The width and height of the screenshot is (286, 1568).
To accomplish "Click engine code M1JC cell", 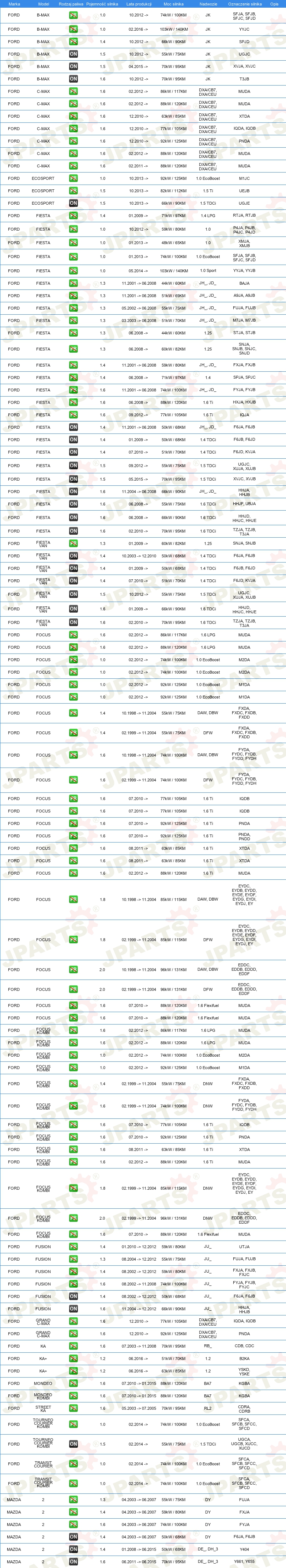I will coord(244,178).
